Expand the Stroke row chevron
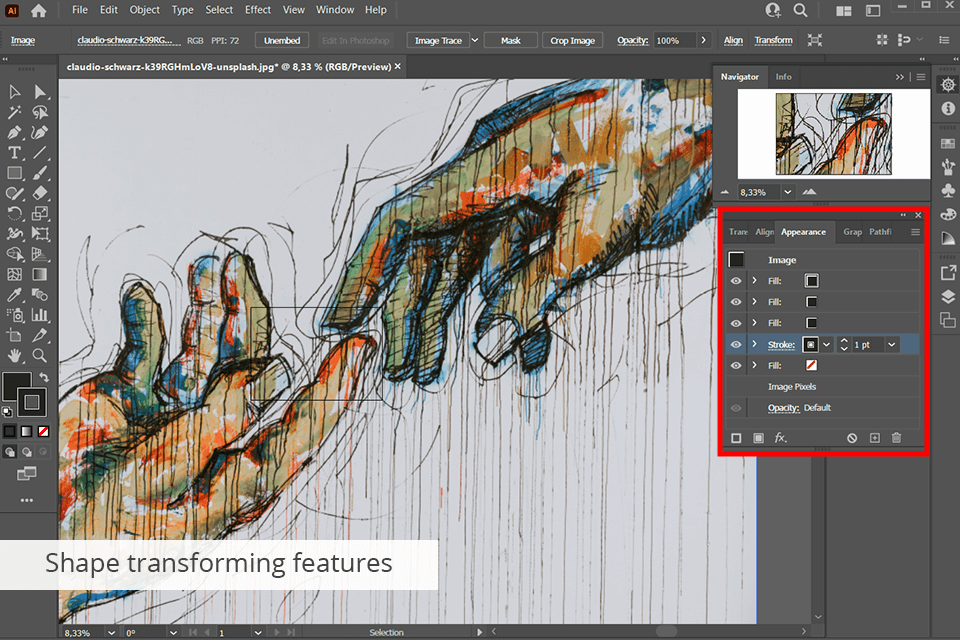 point(754,344)
